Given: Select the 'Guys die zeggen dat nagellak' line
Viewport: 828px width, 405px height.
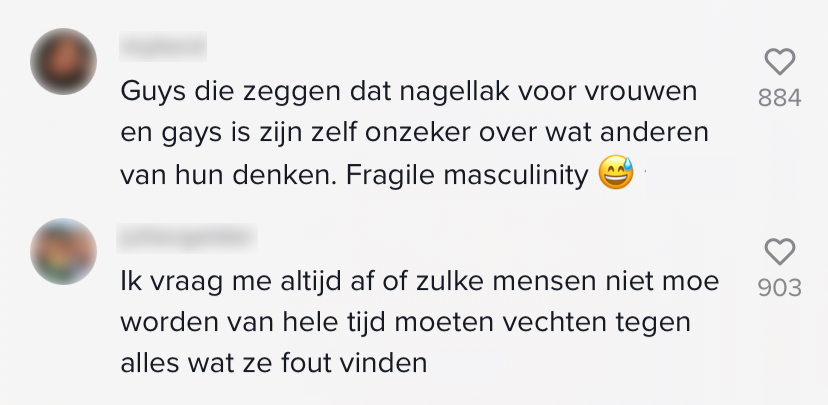Looking at the screenshot, I should pyautogui.click(x=408, y=92).
